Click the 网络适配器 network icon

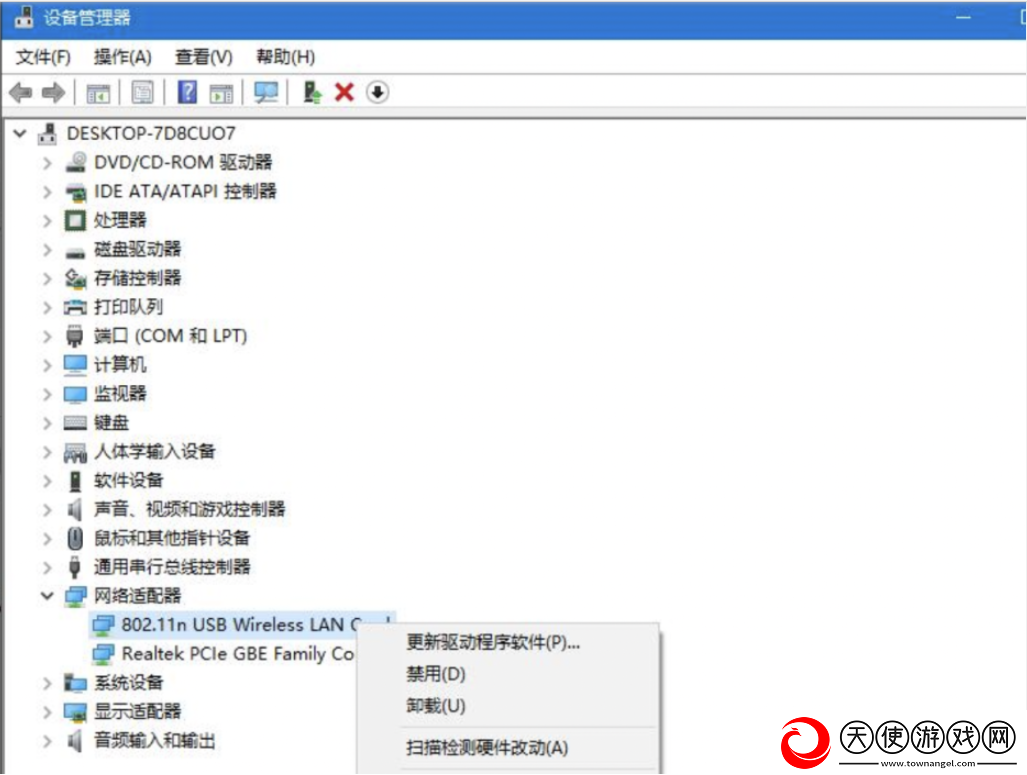pyautogui.click(x=75, y=596)
